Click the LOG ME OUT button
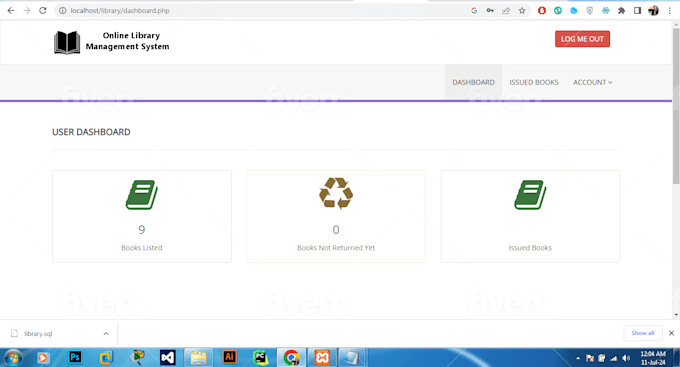Screen dimensions: 680x367 [x=582, y=39]
